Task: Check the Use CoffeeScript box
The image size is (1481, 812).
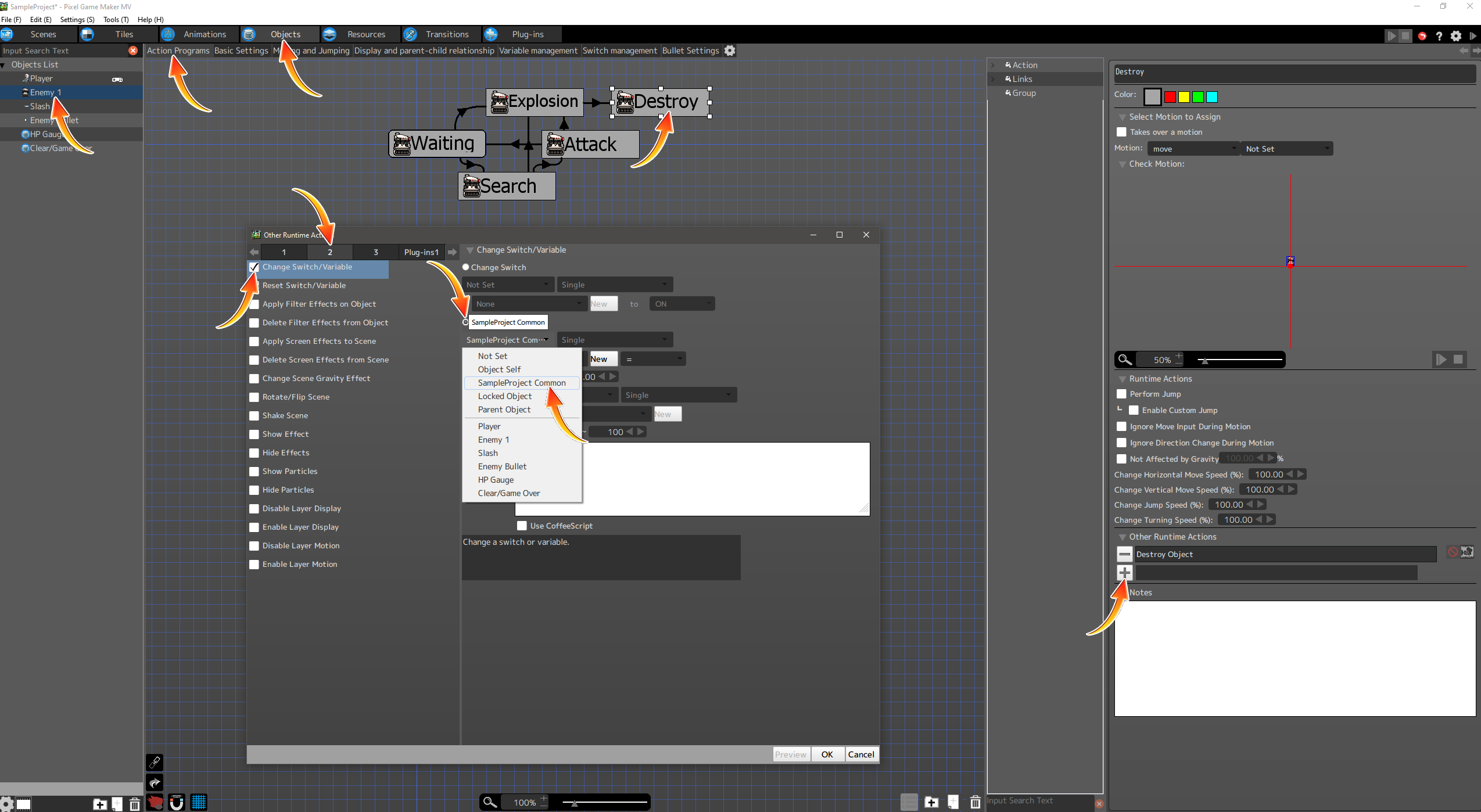Action: [522, 526]
